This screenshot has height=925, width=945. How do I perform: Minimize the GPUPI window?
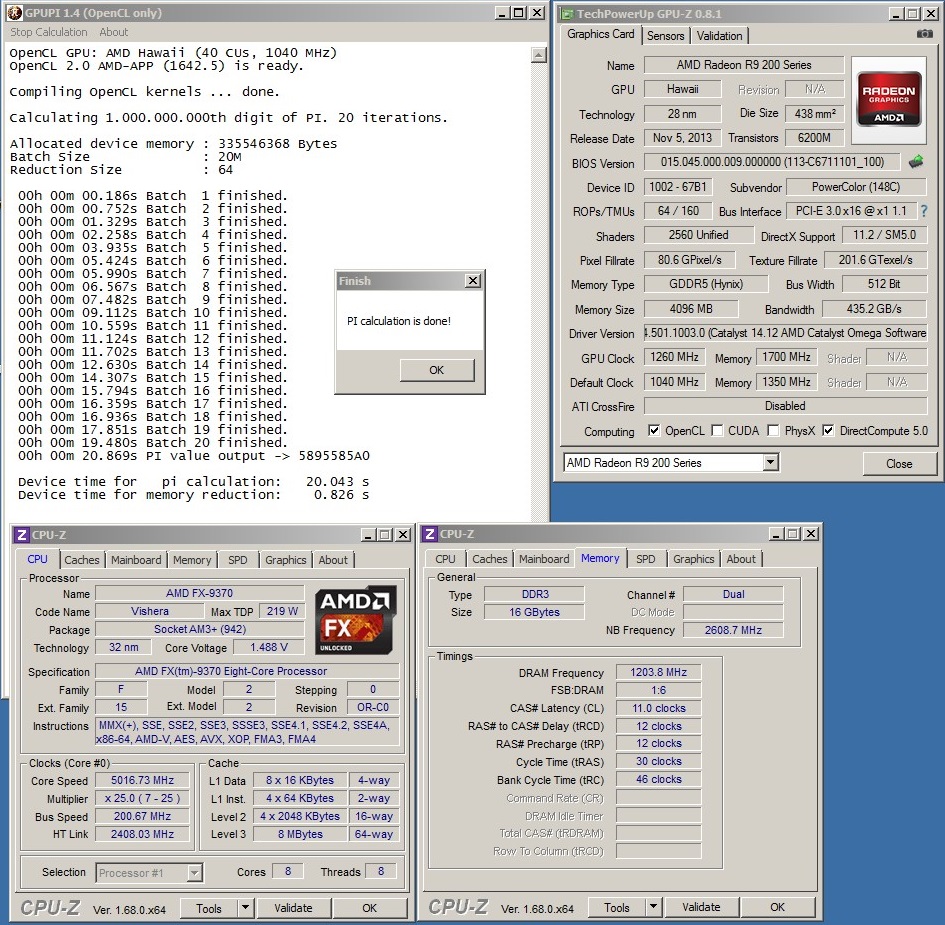coord(501,13)
